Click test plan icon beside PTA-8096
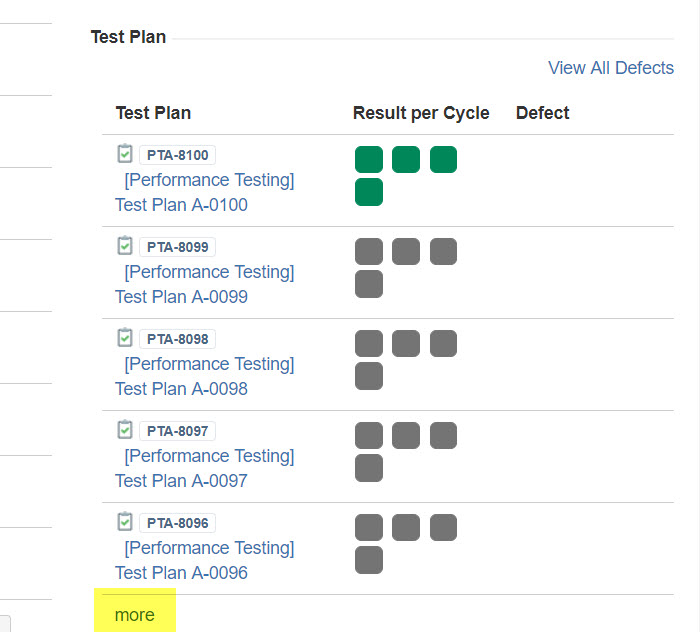Screen dimensions: 700x632 pyautogui.click(x=125, y=522)
